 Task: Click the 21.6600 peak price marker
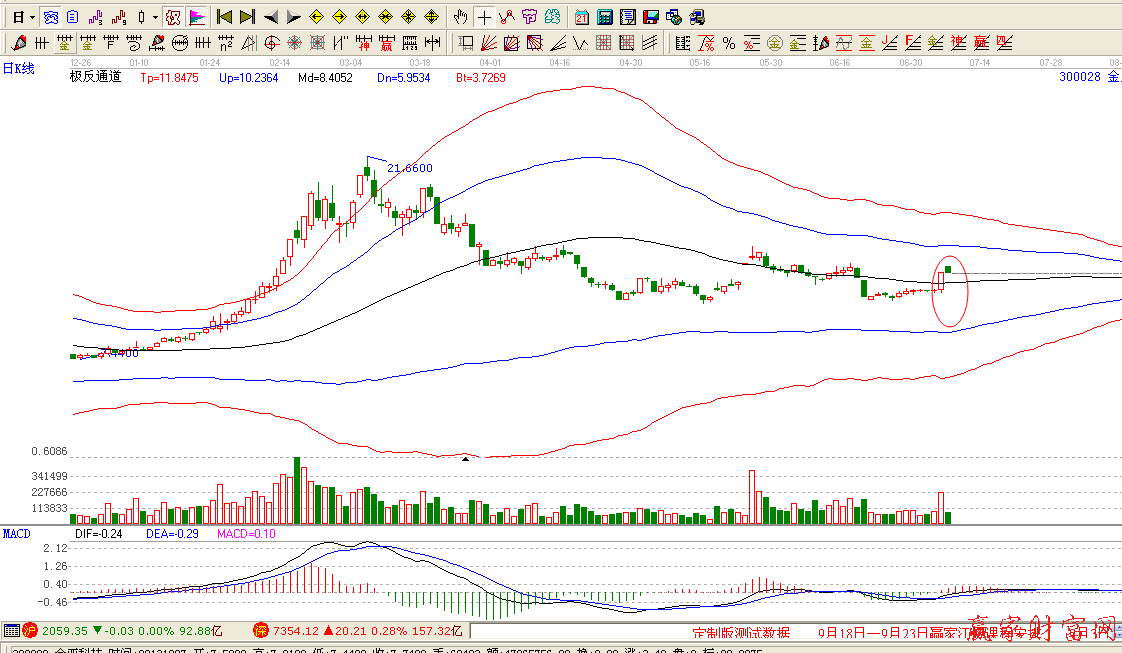click(409, 168)
